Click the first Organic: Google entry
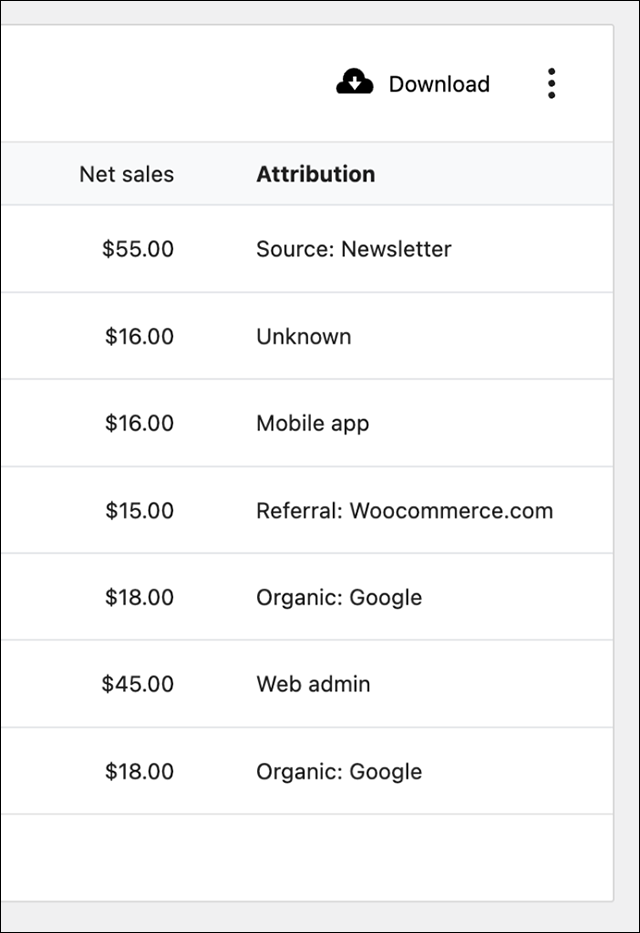This screenshot has width=640, height=933. point(337,597)
